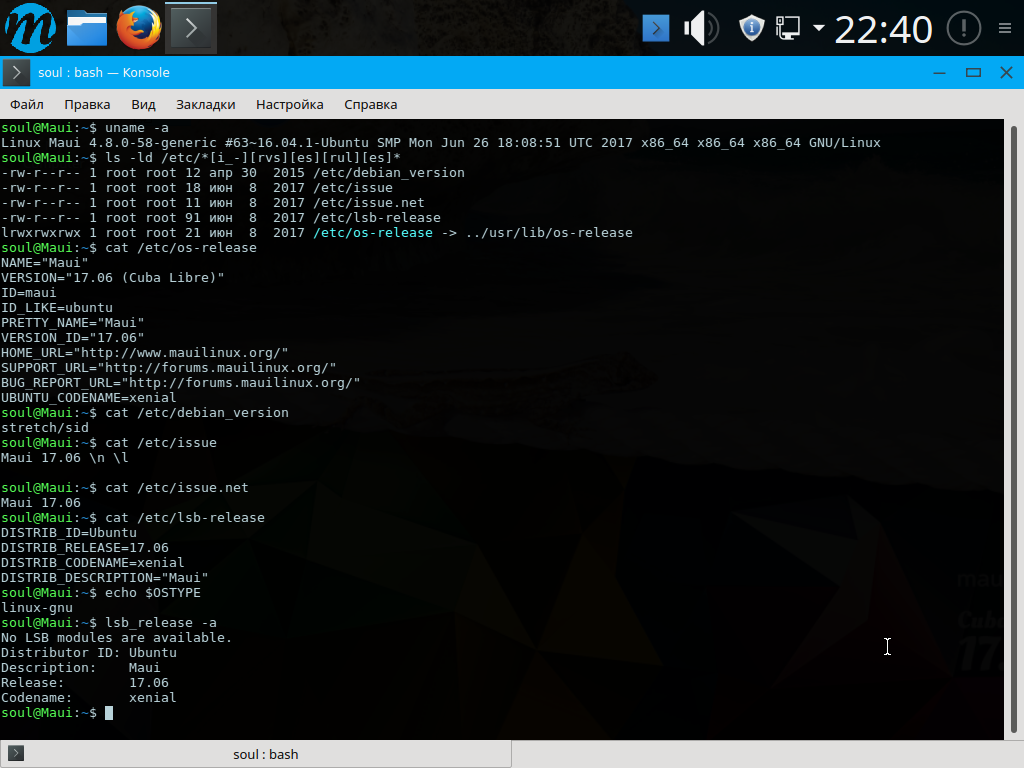The height and width of the screenshot is (768, 1024).
Task: Open the audio volume control
Action: [701, 29]
